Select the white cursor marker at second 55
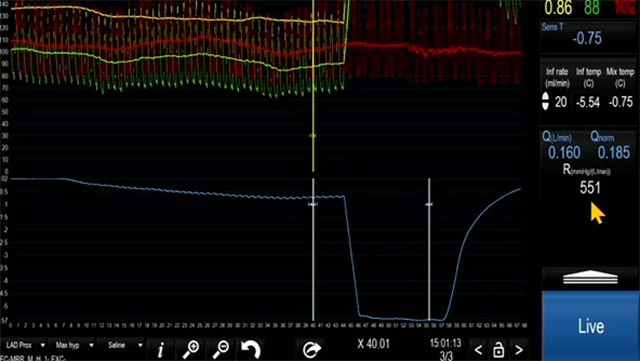Viewport: 640px width, 361px height. click(429, 249)
